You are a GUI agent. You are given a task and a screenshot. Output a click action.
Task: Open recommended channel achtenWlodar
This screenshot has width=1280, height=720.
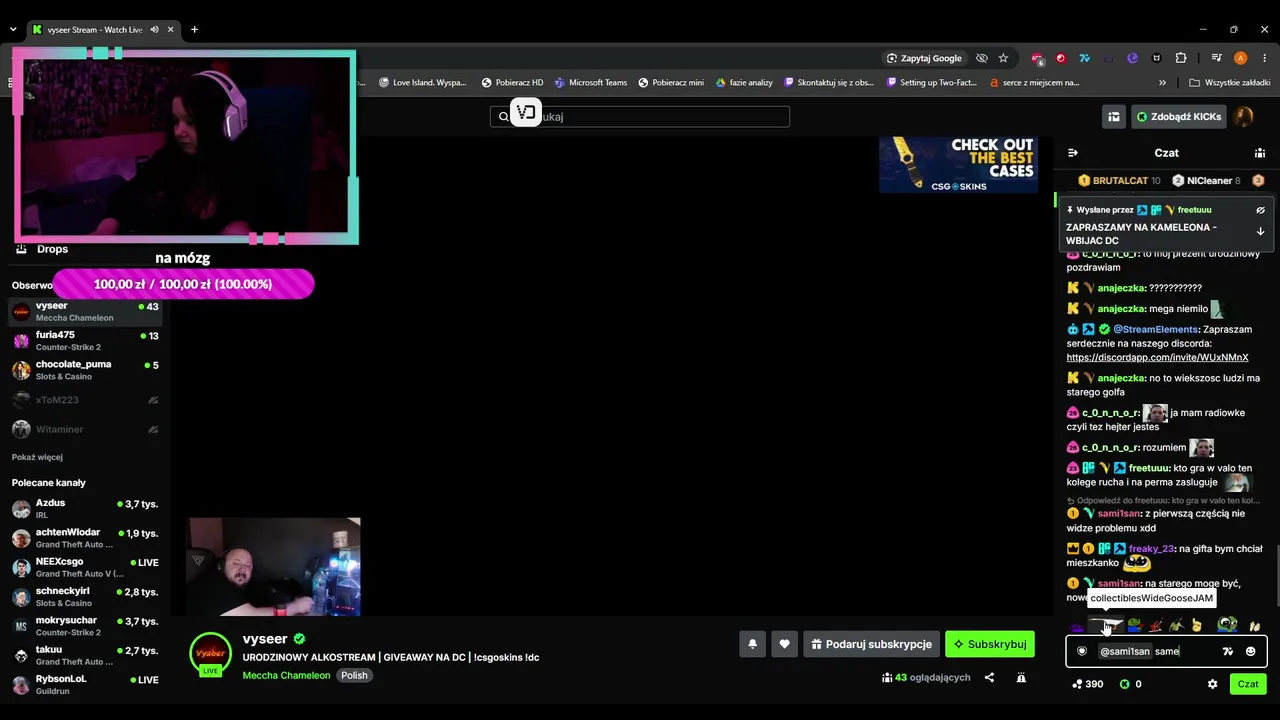(x=85, y=538)
